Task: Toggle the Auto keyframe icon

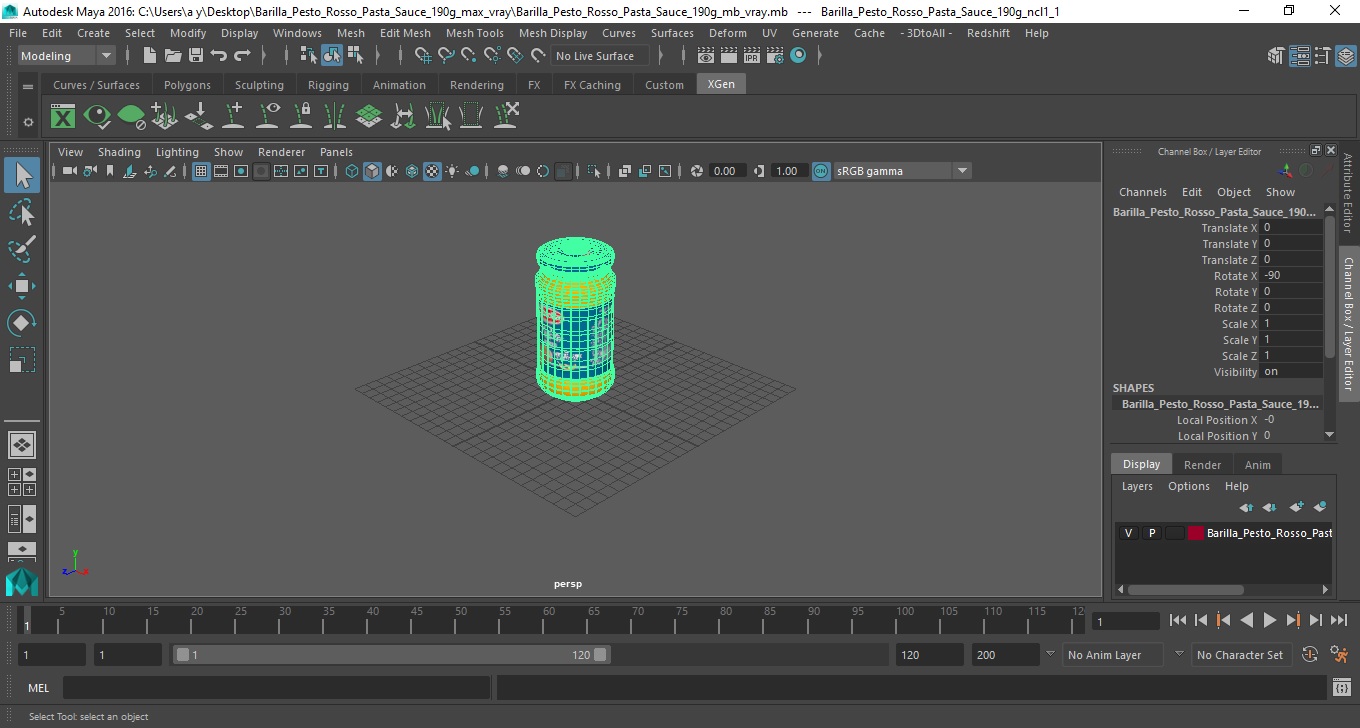Action: (1310, 655)
